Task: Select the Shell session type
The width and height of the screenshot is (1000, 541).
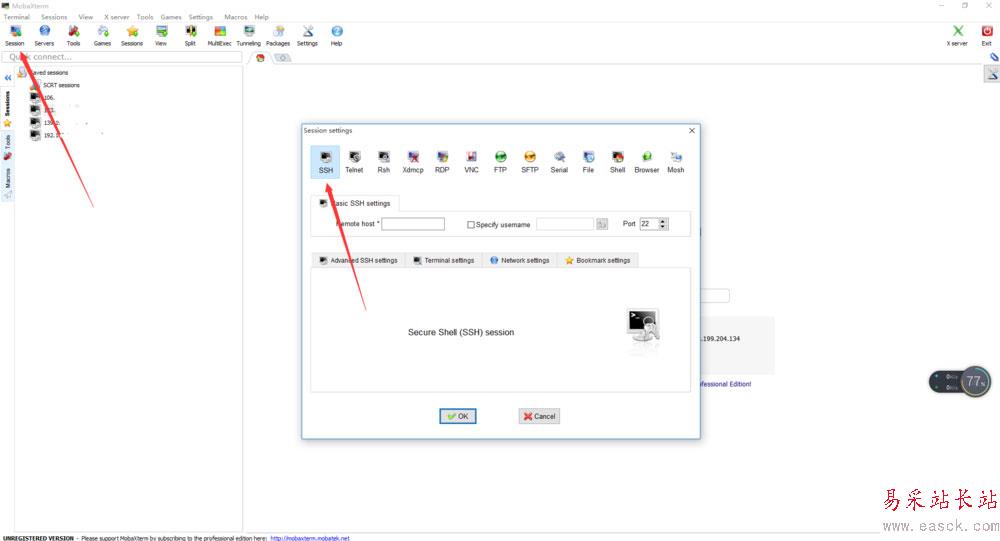Action: click(x=617, y=162)
